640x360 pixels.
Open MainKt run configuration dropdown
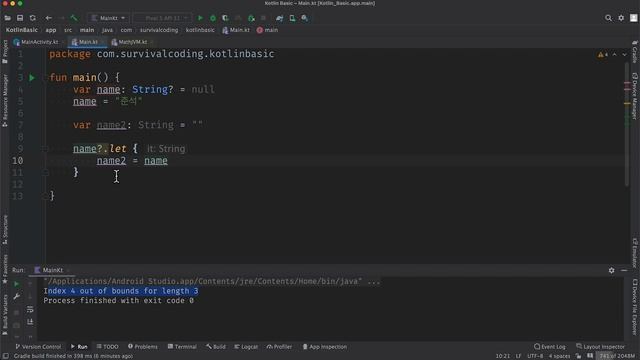click(x=109, y=18)
